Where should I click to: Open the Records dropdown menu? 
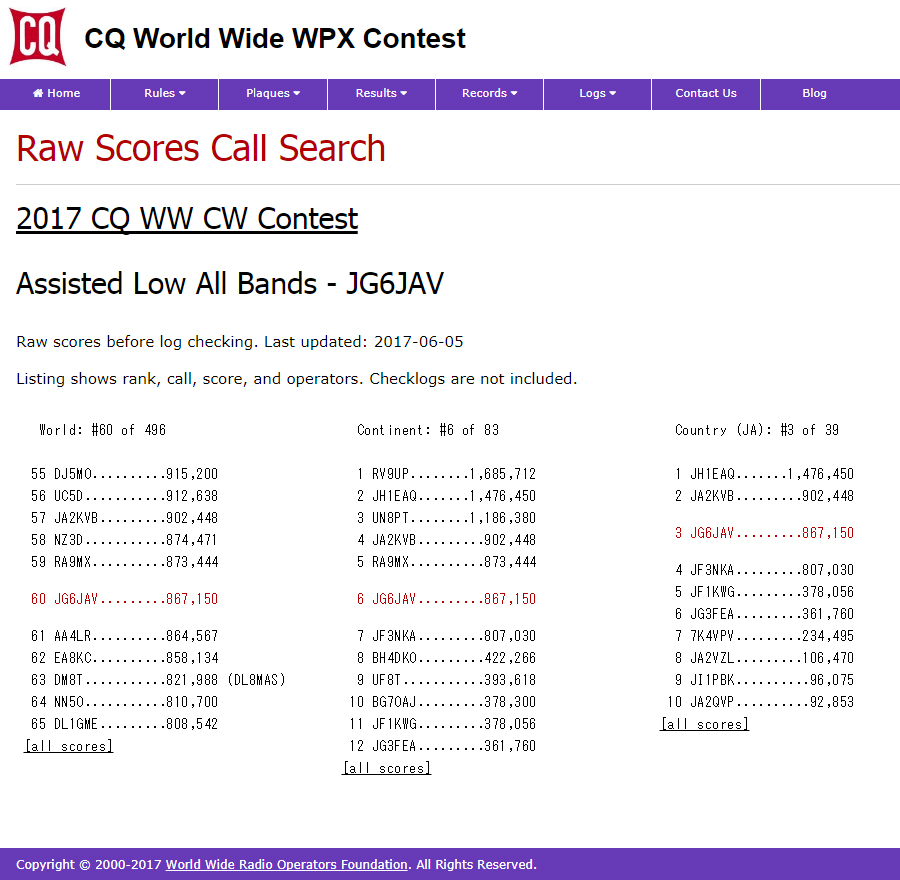(489, 93)
